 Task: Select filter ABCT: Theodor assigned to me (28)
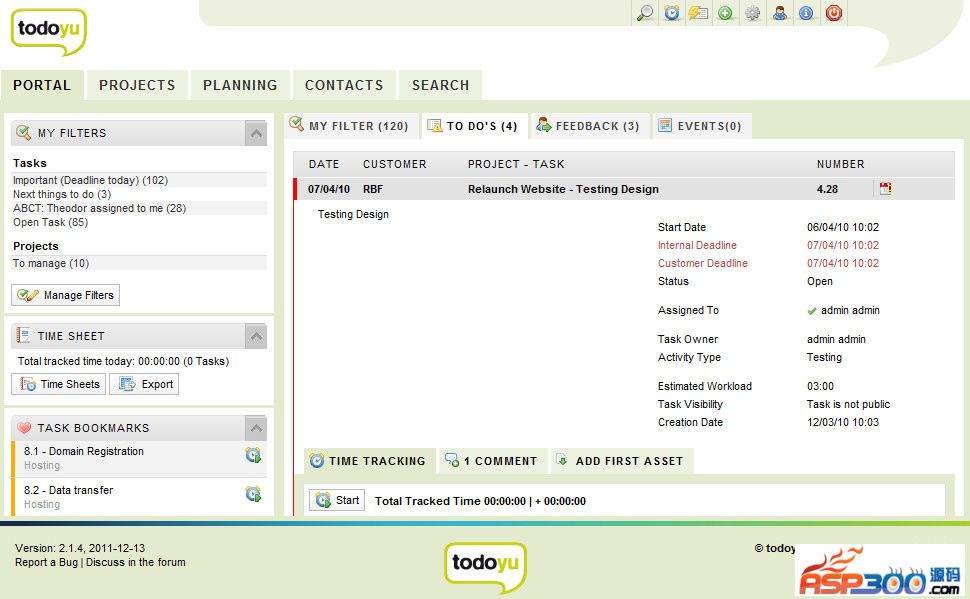point(99,209)
